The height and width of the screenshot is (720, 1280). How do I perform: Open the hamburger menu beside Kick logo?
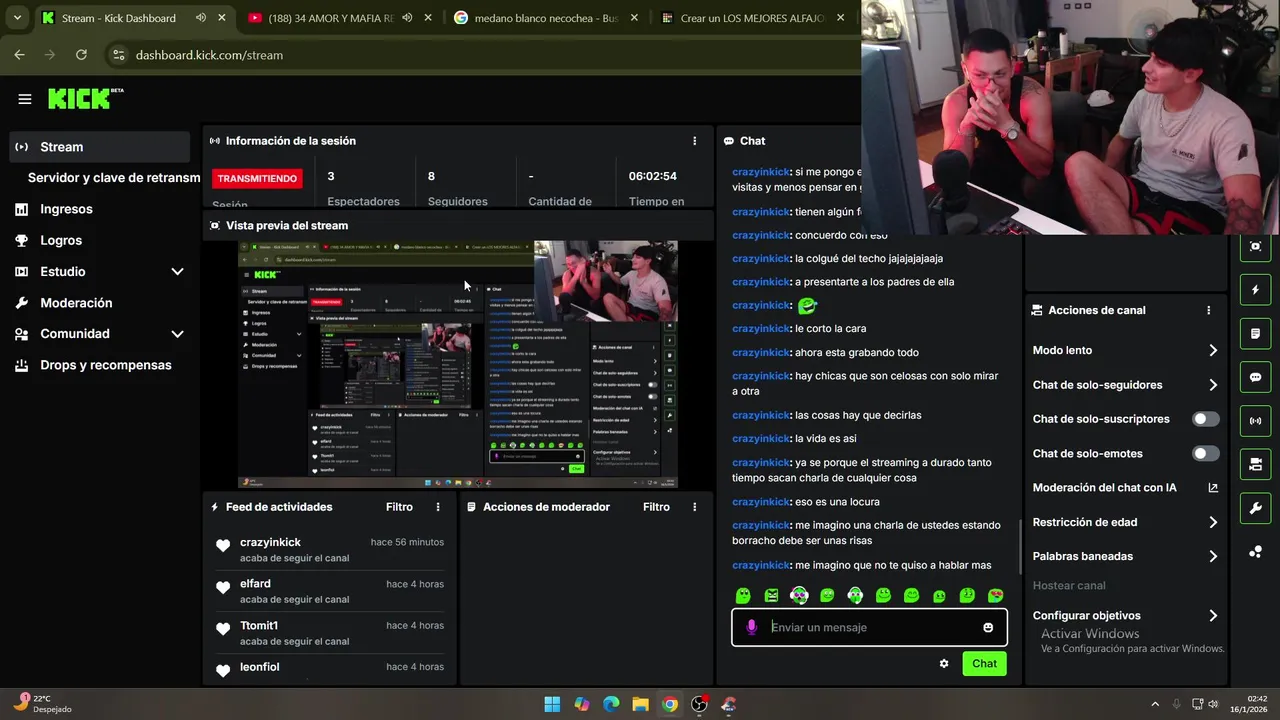click(25, 99)
